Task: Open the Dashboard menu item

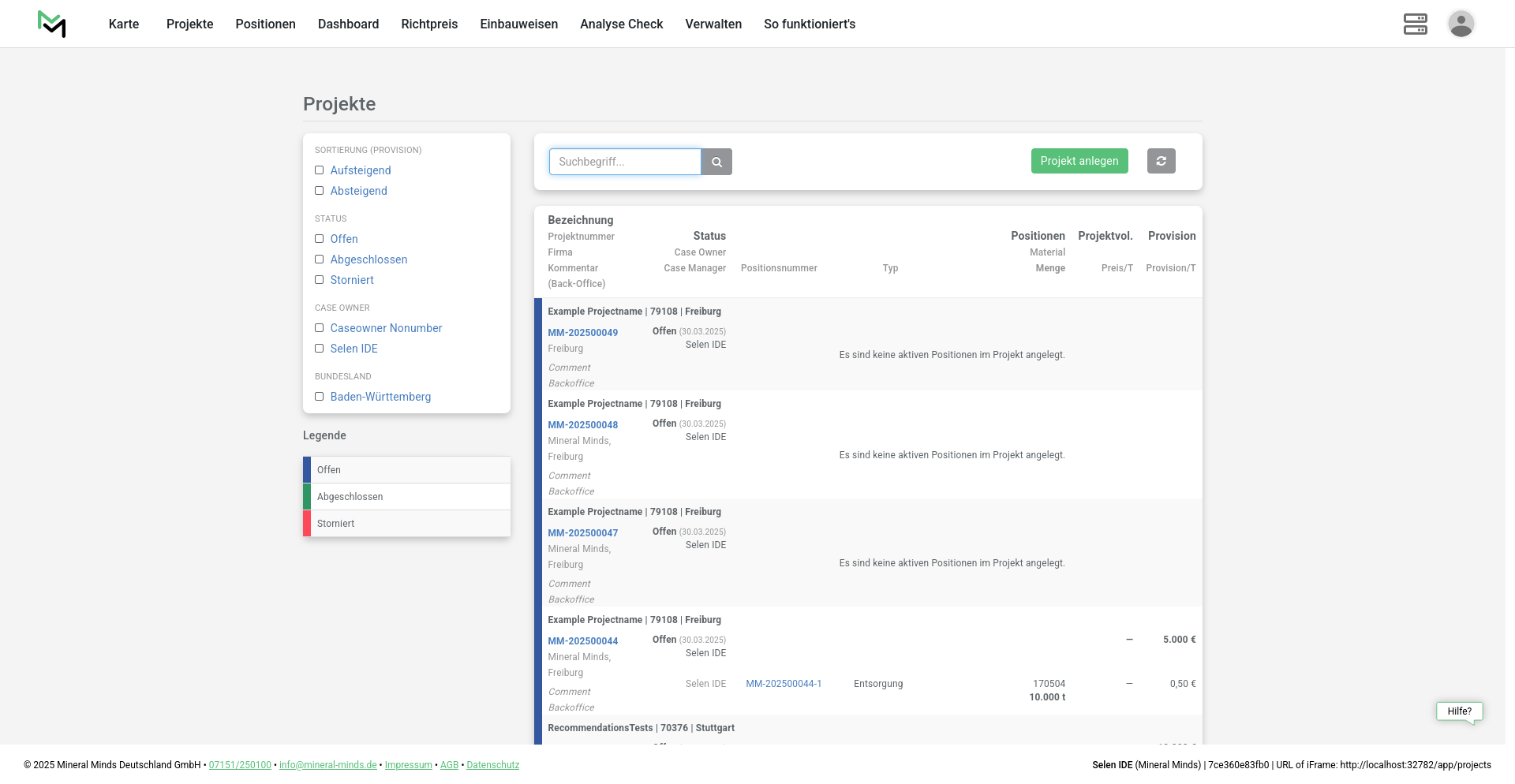Action: tap(348, 24)
